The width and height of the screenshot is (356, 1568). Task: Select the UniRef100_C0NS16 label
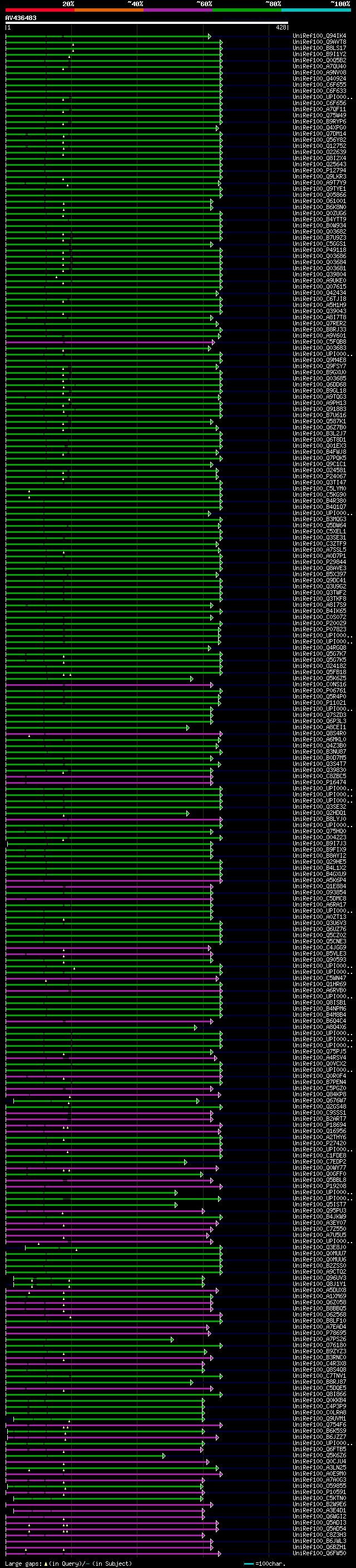319,685
